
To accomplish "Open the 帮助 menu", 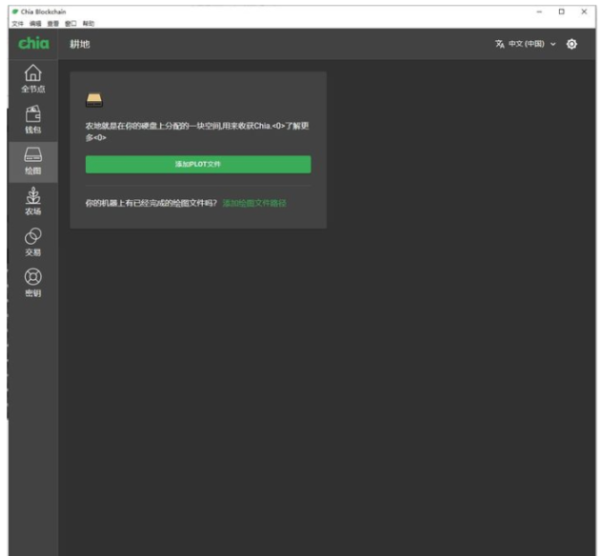I will pyautogui.click(x=88, y=24).
